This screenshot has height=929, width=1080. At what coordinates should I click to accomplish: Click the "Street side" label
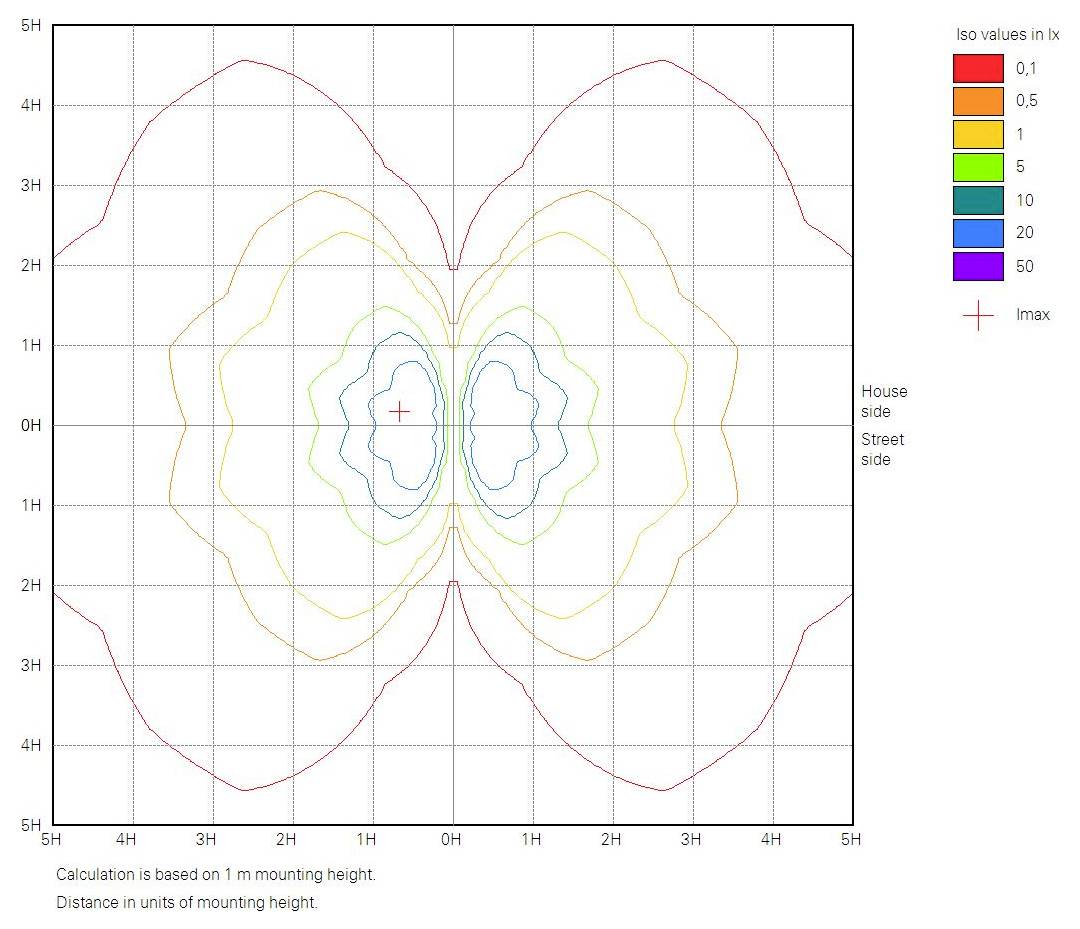882,450
